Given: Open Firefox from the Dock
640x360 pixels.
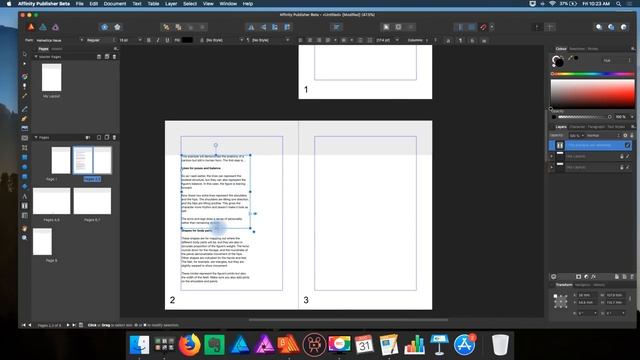Looking at the screenshot, I should click(189, 345).
